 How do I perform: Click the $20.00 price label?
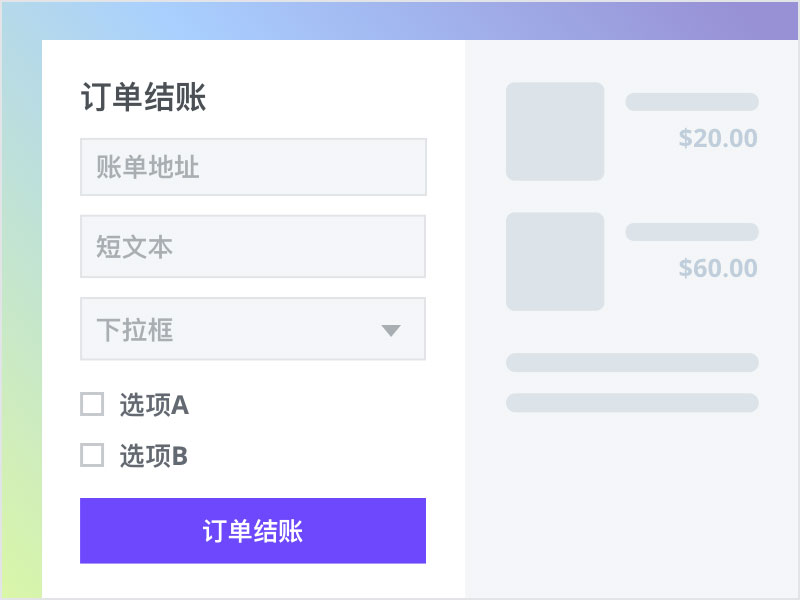[x=717, y=138]
